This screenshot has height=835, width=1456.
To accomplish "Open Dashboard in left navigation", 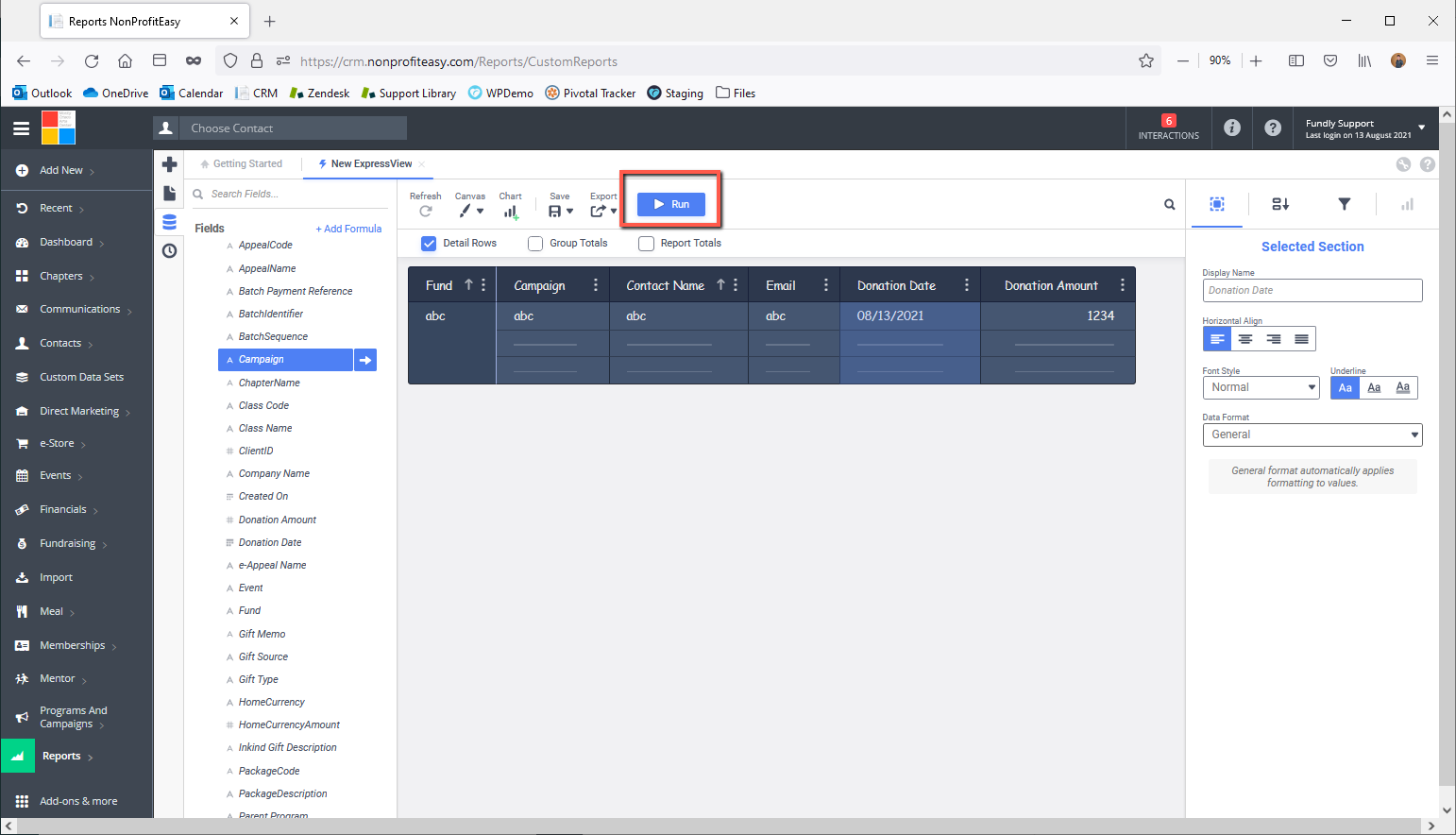I will pyautogui.click(x=66, y=242).
